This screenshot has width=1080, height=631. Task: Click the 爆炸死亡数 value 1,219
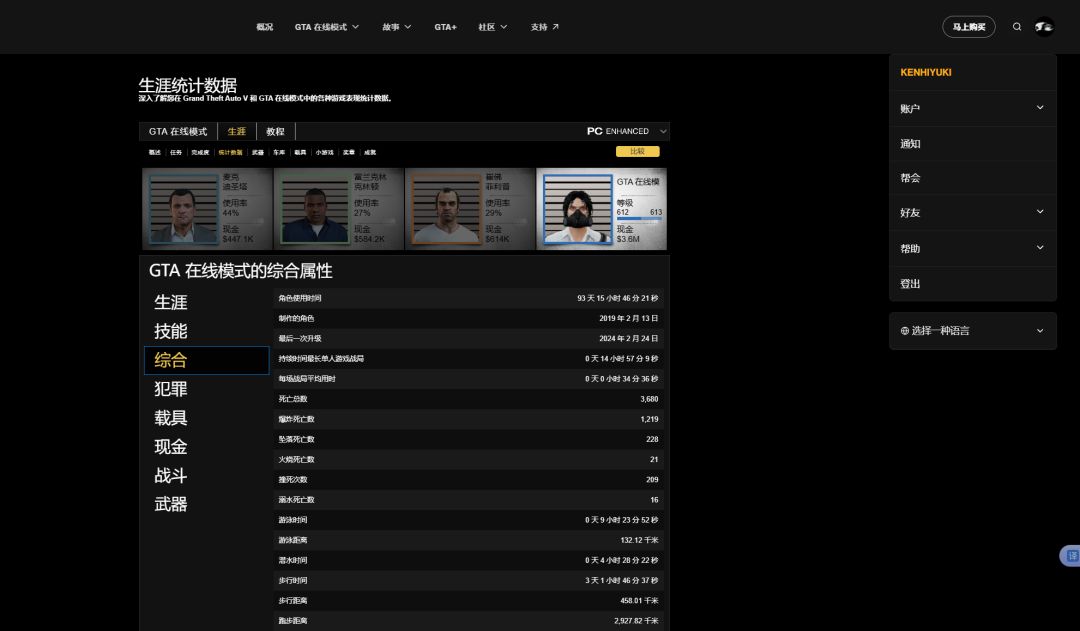pyautogui.click(x=649, y=419)
